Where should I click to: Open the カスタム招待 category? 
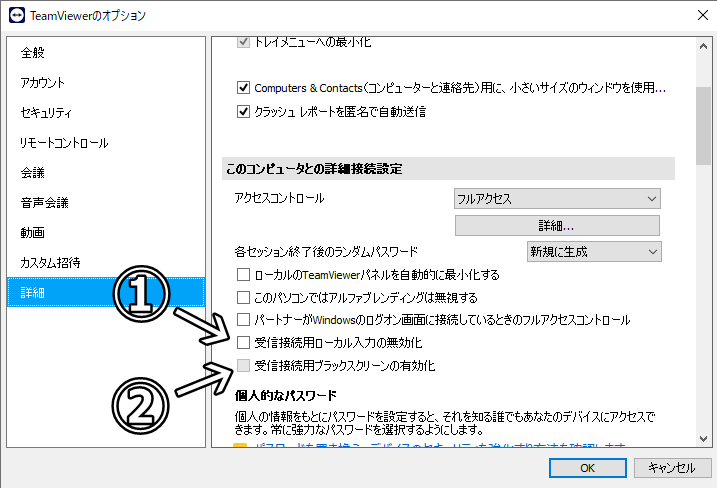click(106, 263)
